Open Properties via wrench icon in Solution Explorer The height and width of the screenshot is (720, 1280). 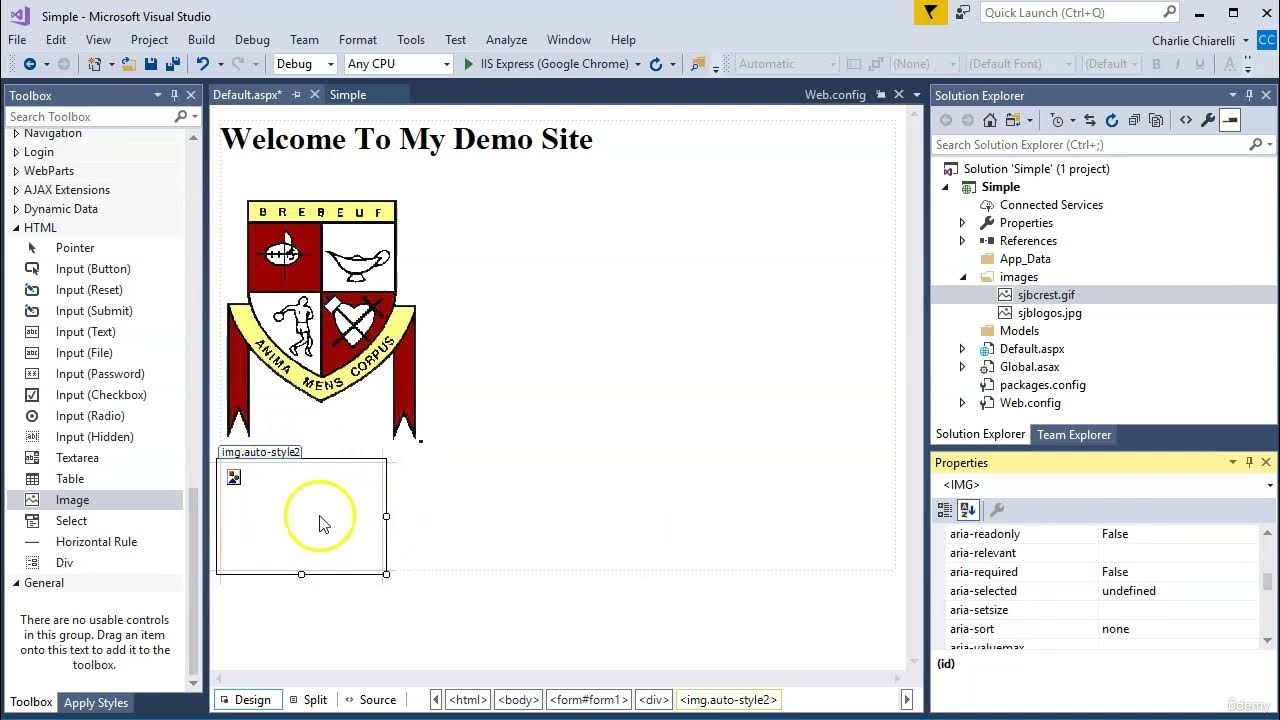click(x=1208, y=120)
